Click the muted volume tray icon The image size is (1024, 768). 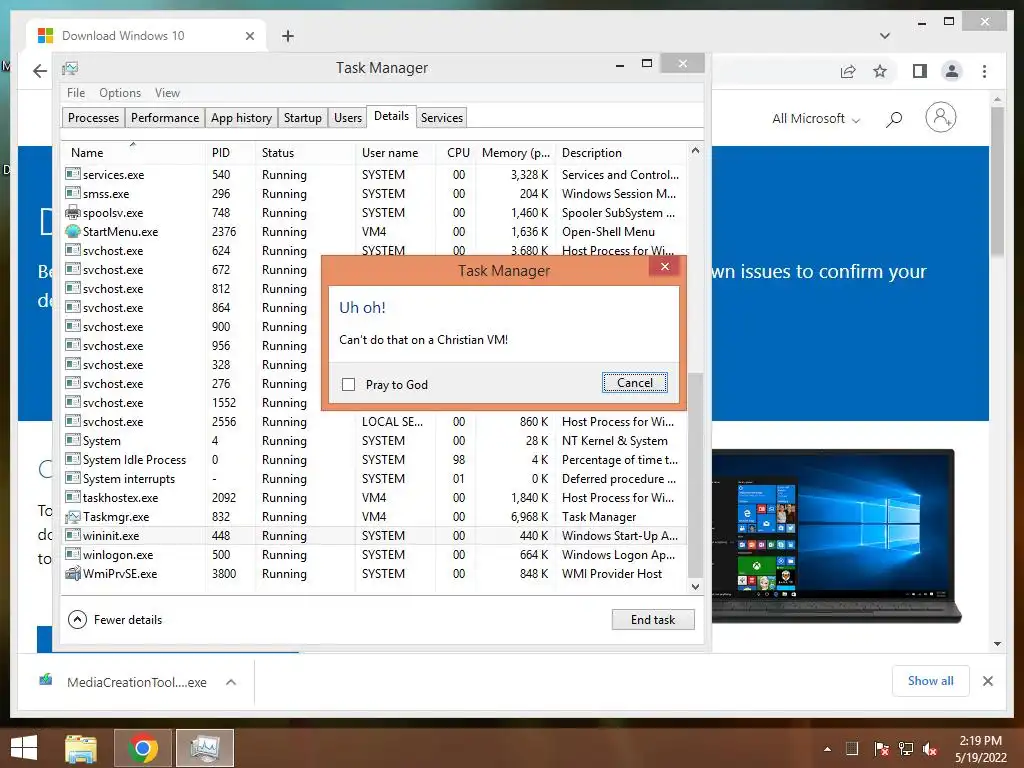coord(930,749)
